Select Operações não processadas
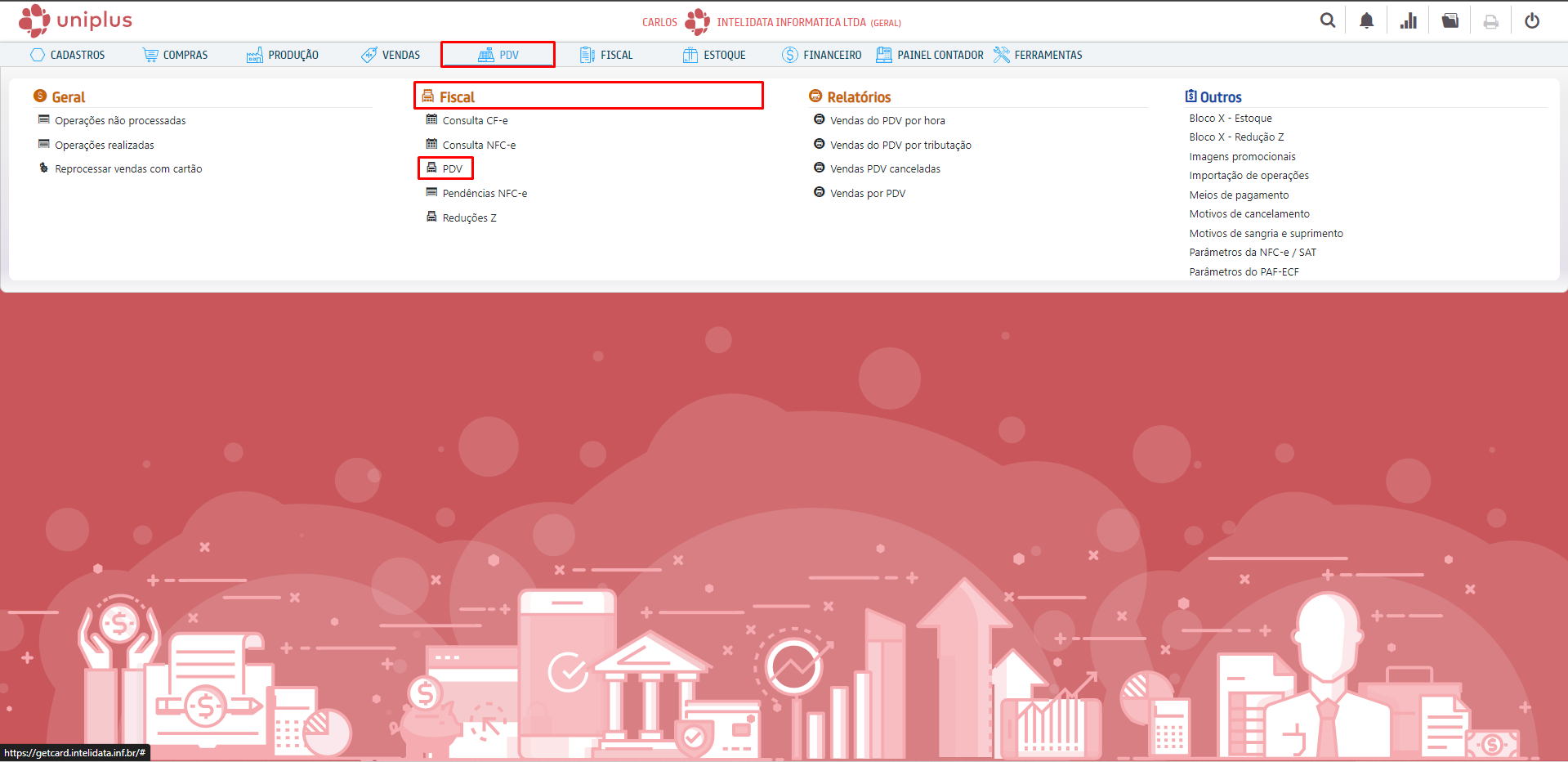 [120, 120]
